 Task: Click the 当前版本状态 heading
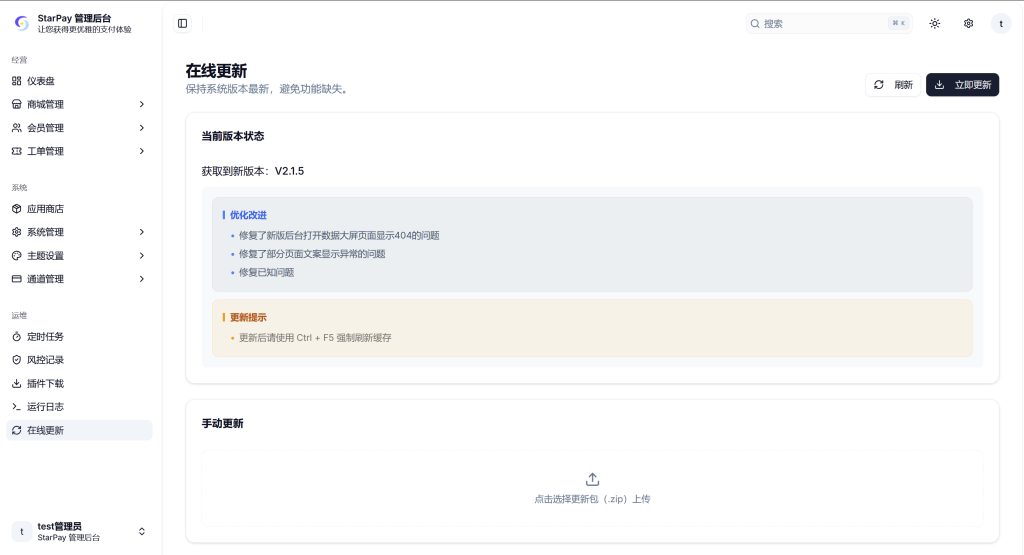coord(232,136)
